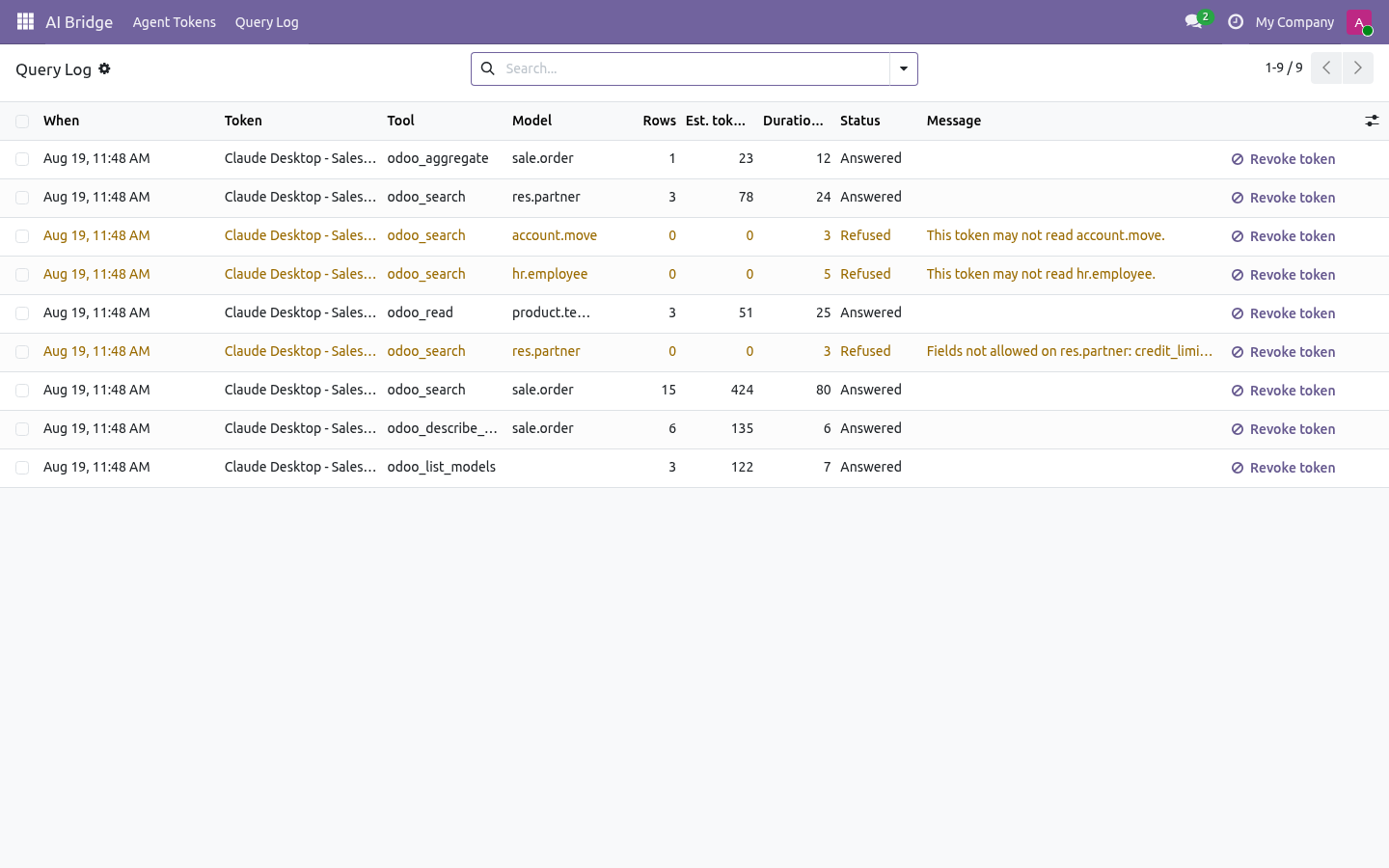This screenshot has width=1389, height=868.
Task: Click Answered status in odoo_read row
Action: [x=871, y=312]
